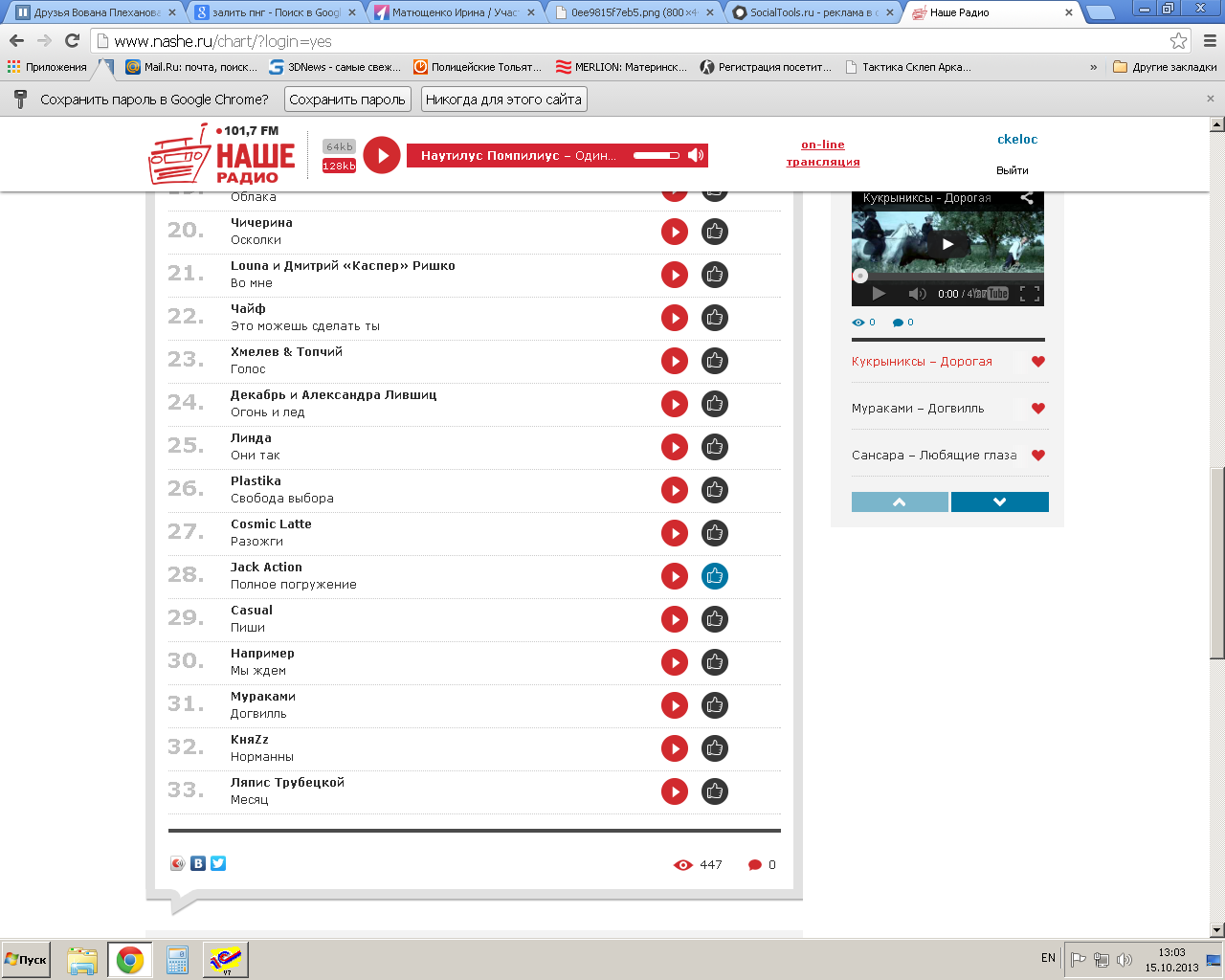Show previous playlist items with up chevron
The image size is (1225, 980).
point(900,502)
